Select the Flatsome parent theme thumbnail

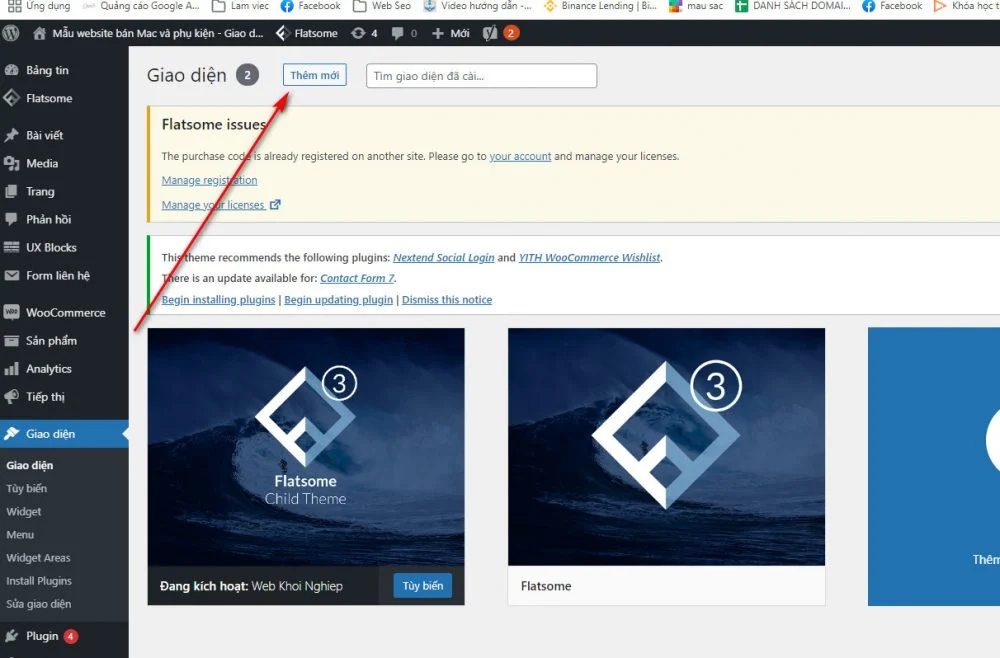pyautogui.click(x=666, y=447)
